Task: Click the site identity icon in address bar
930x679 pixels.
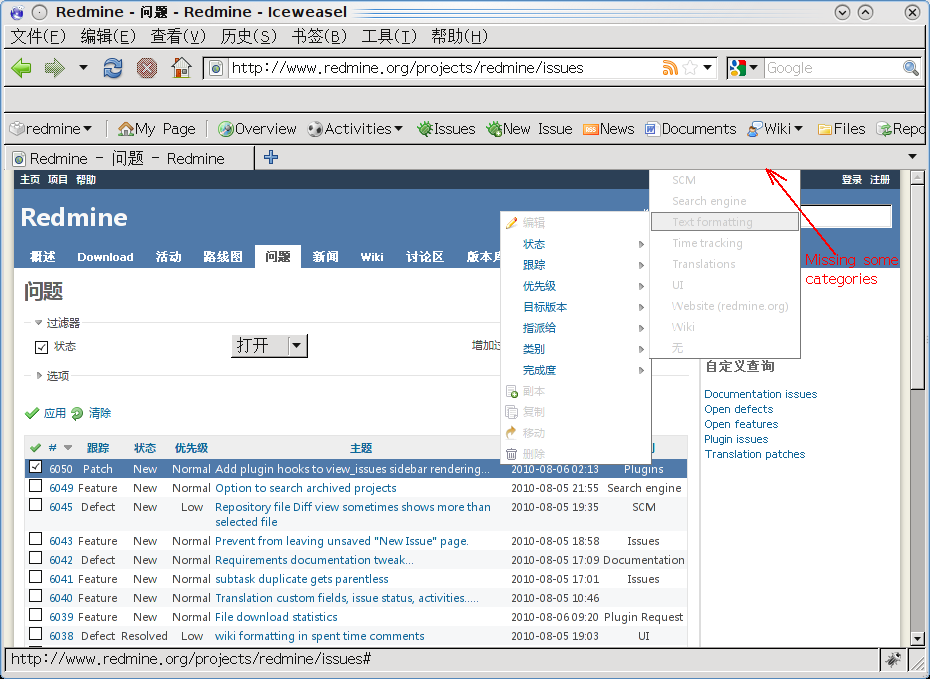Action: pyautogui.click(x=216, y=68)
